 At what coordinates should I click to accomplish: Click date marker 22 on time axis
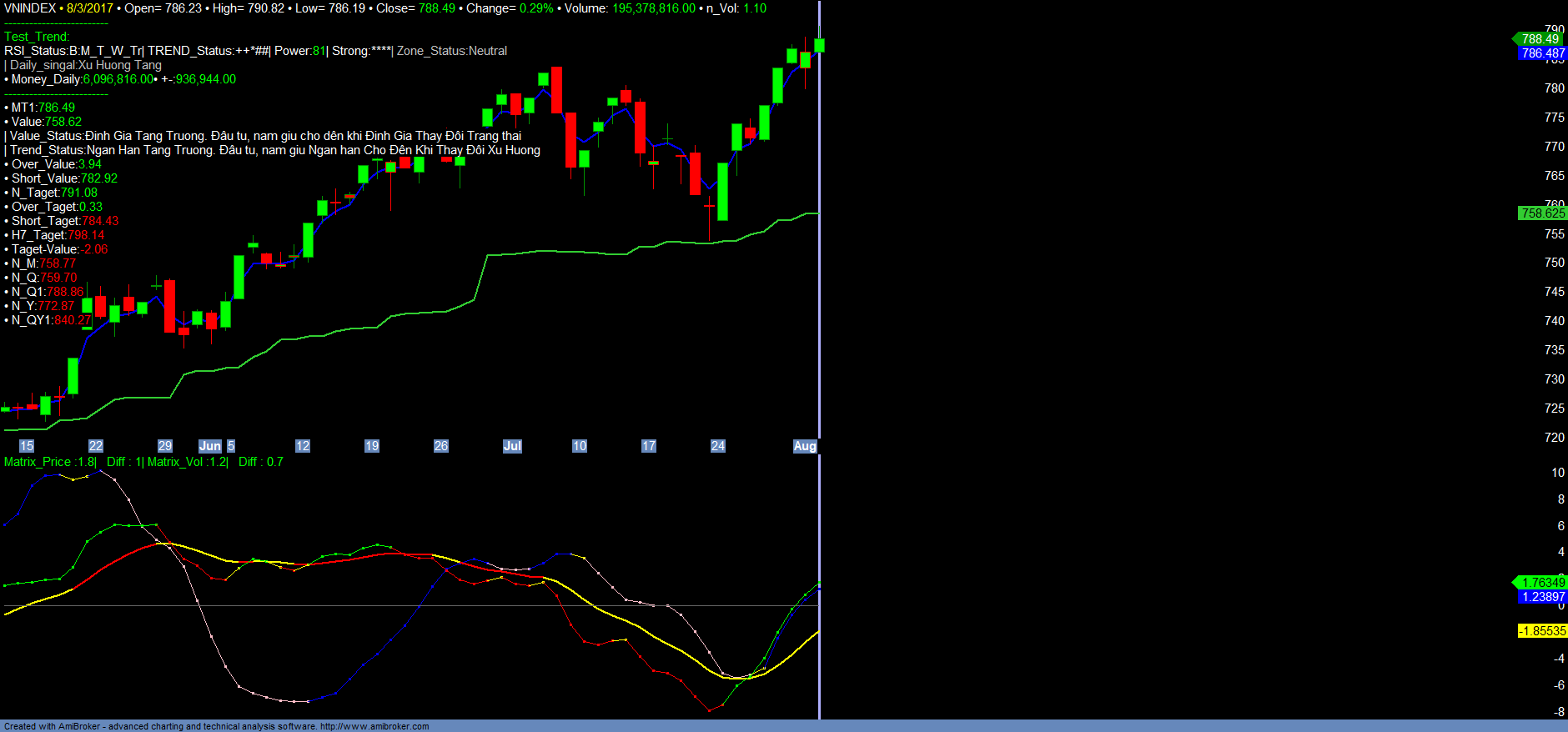pos(96,446)
